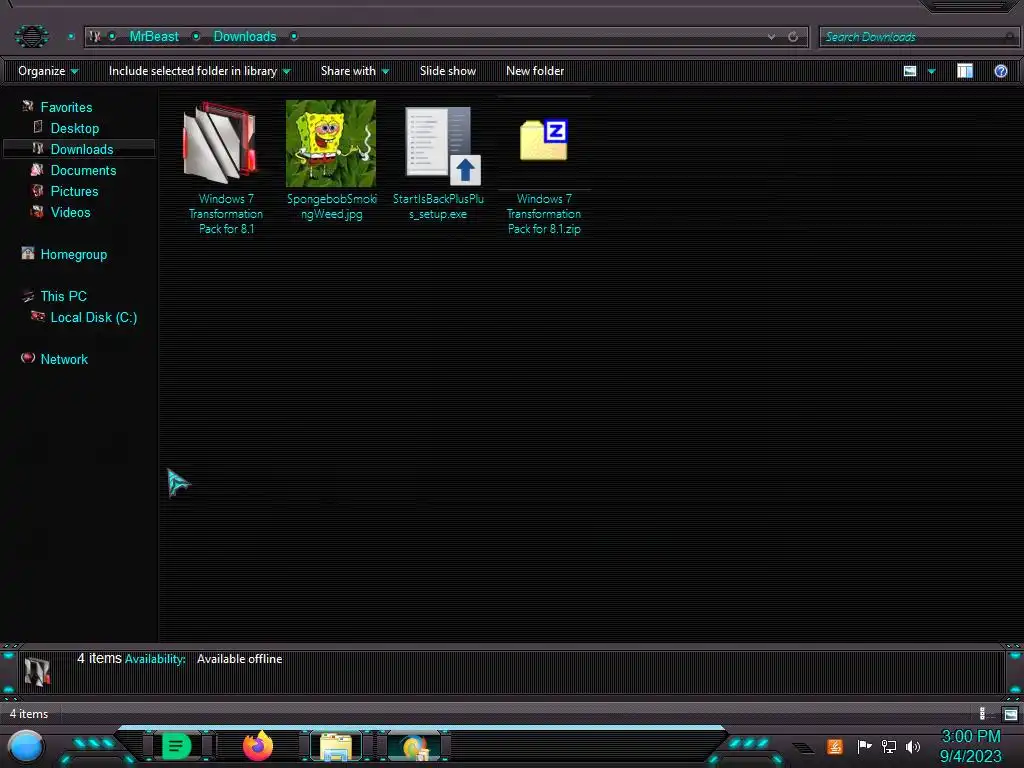Open This PC in navigation pane
The image size is (1024, 768).
(63, 296)
